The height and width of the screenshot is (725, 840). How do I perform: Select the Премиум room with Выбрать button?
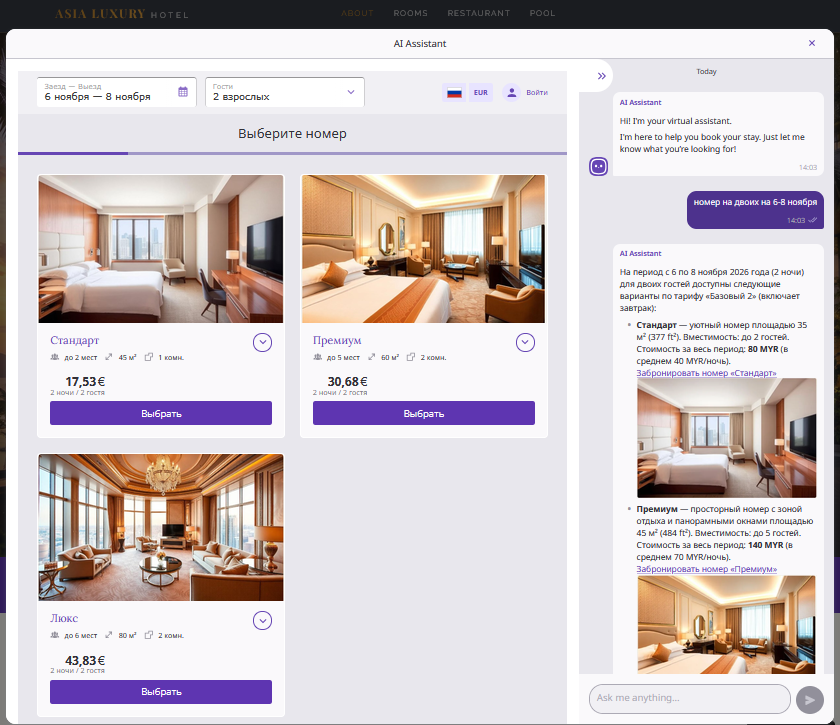click(x=424, y=413)
